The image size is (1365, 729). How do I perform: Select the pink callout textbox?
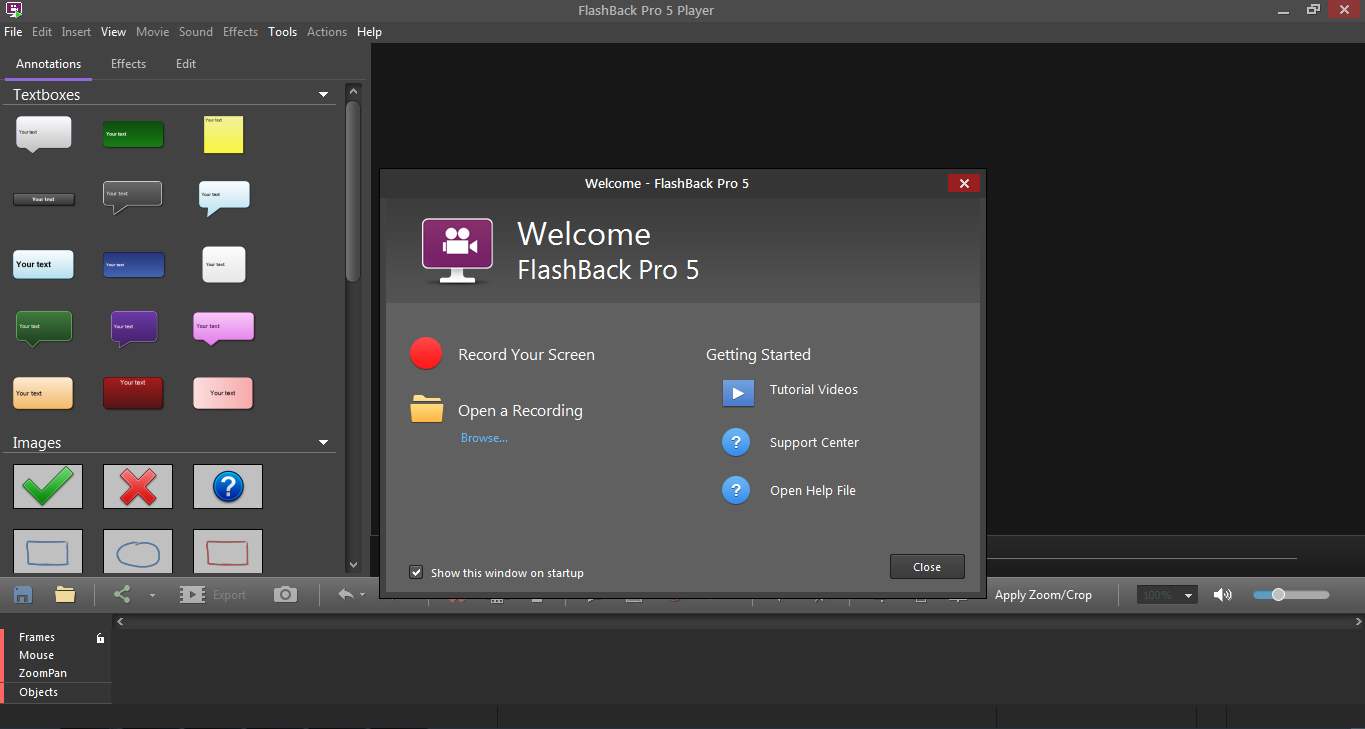pyautogui.click(x=223, y=328)
